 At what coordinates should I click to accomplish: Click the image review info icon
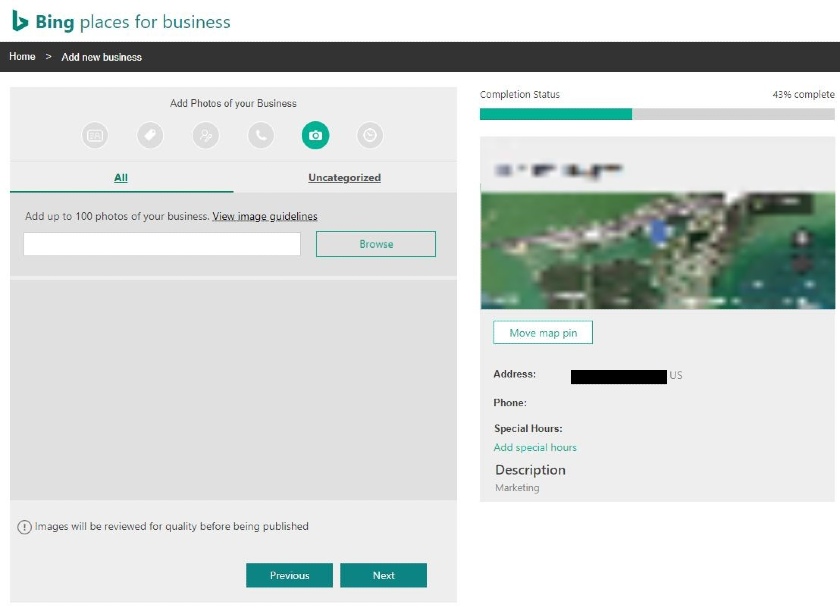point(24,527)
